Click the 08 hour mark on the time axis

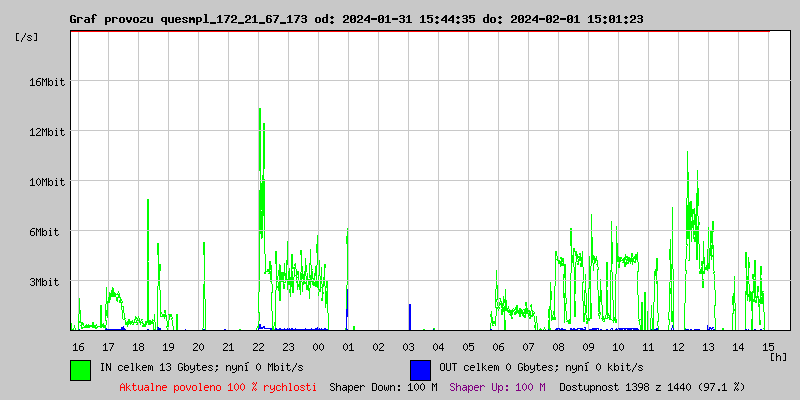coord(558,347)
